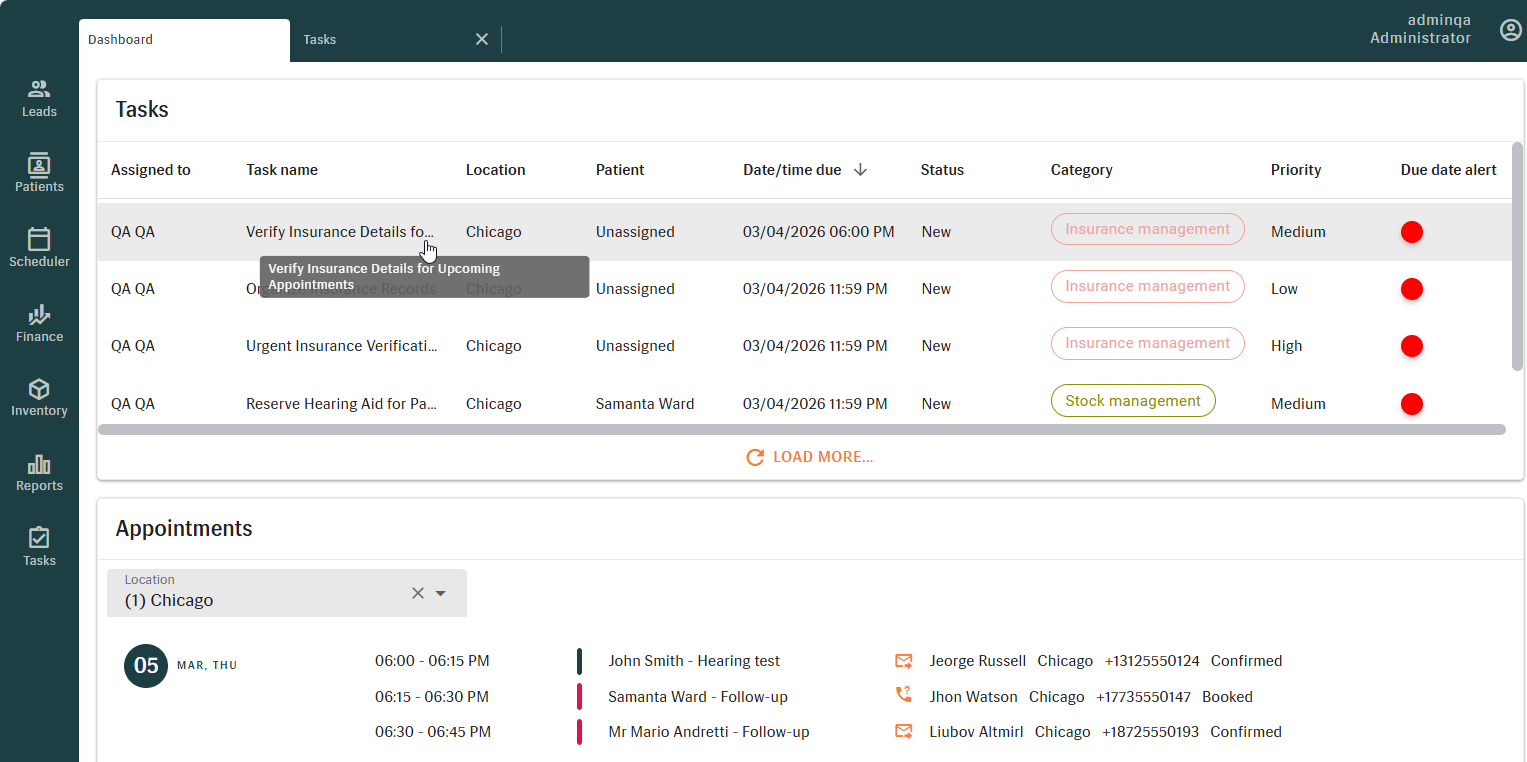This screenshot has width=1527, height=762.
Task: Click the tasks table horizontal scrollbar
Action: (x=801, y=429)
